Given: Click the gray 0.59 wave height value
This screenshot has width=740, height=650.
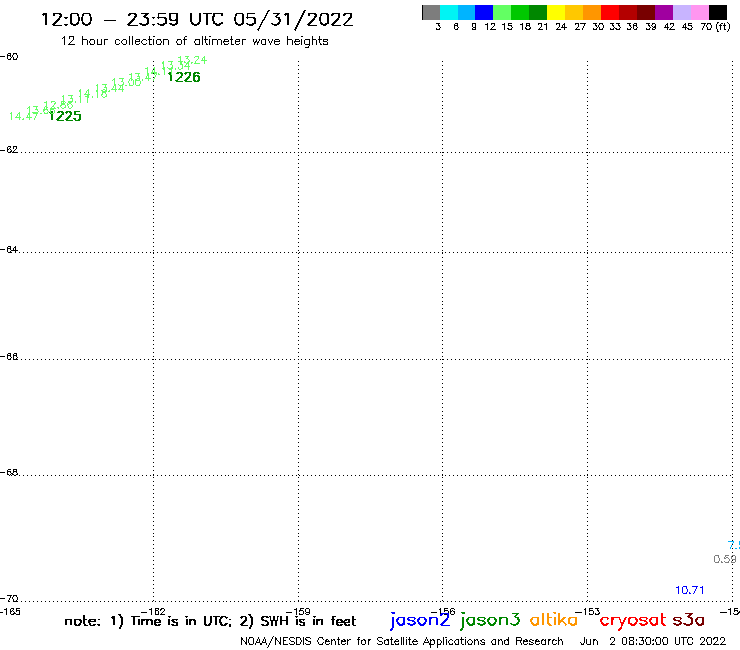Looking at the screenshot, I should (x=725, y=559).
